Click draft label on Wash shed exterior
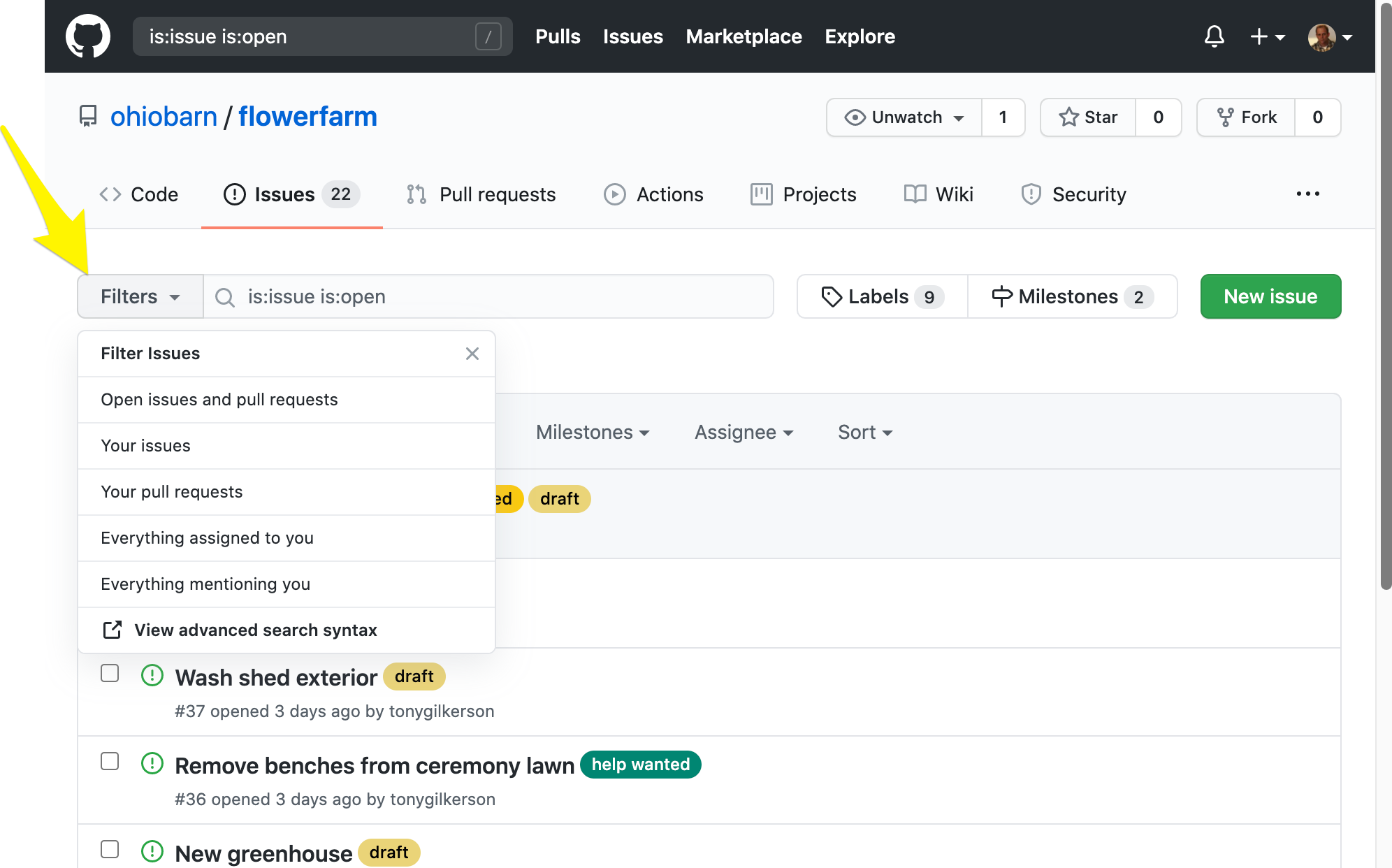 414,677
